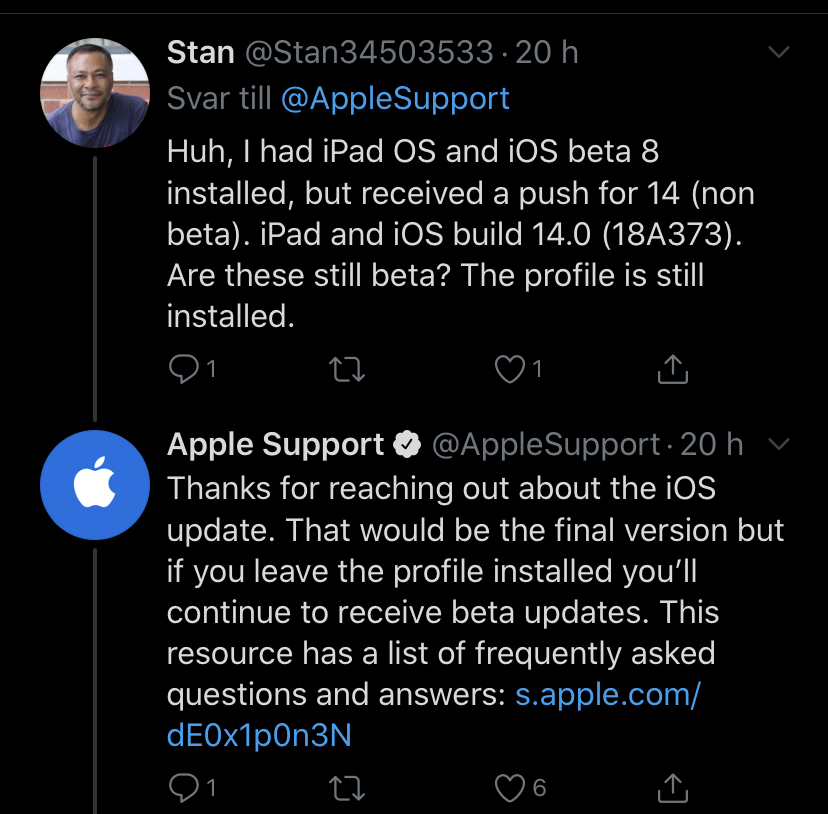This screenshot has height=814, width=828.
Task: Share Stan's tweet via share icon
Action: click(673, 368)
